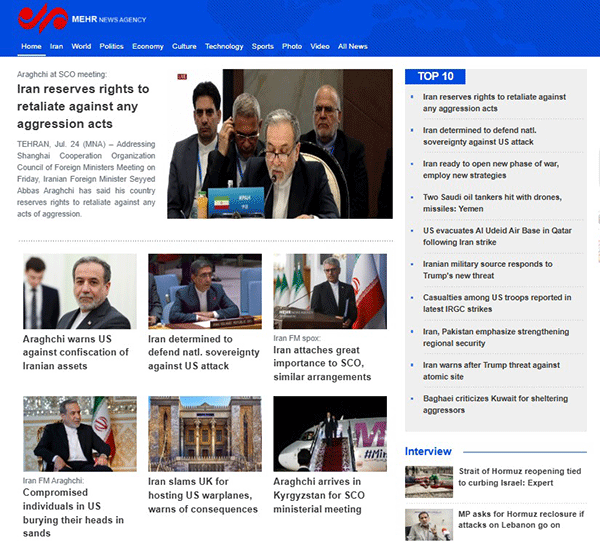Click the 'Iran FM Araghchi:' label
600x543 pixels.
pyautogui.click(x=53, y=481)
